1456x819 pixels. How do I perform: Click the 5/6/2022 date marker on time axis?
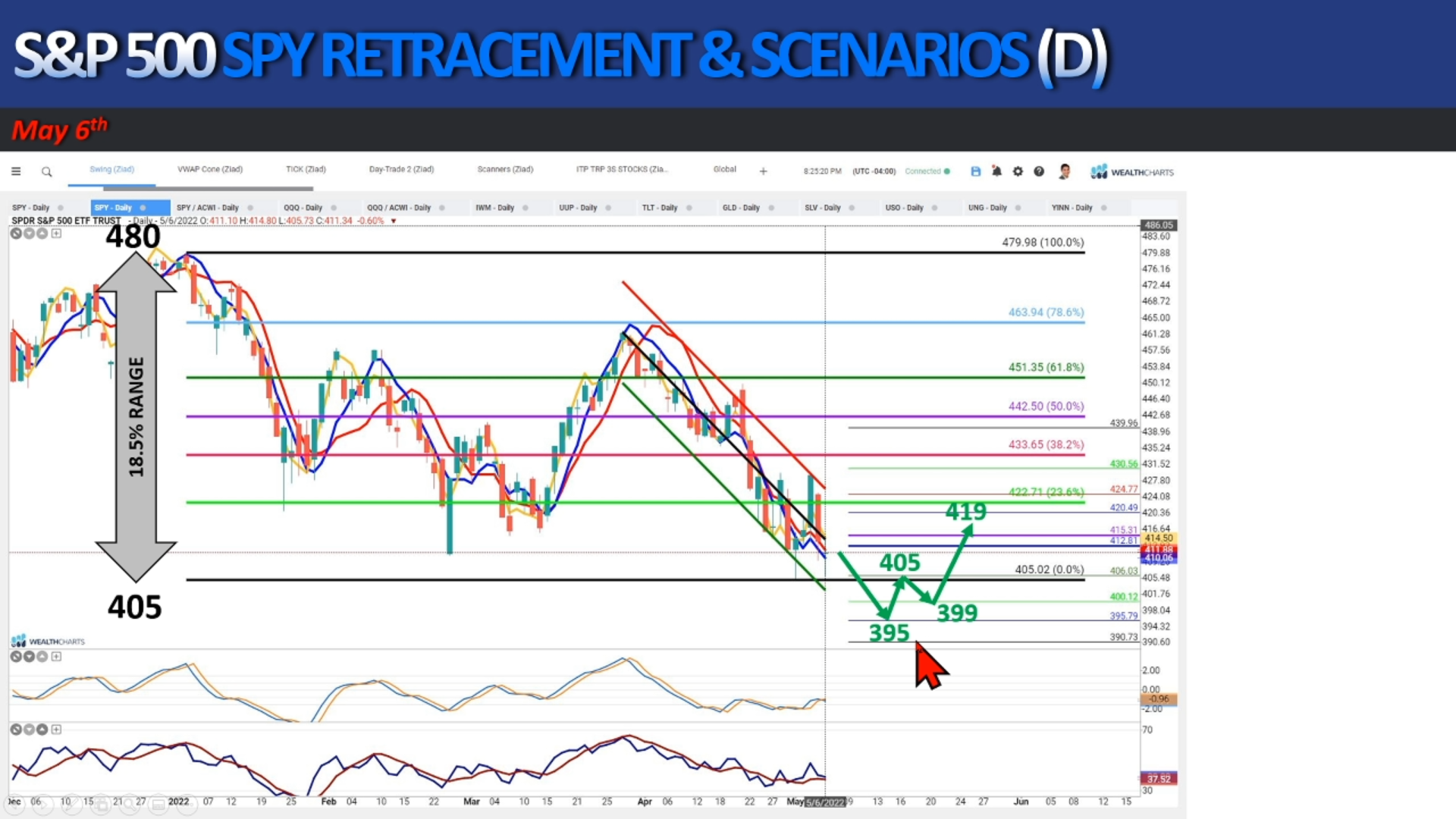point(825,802)
